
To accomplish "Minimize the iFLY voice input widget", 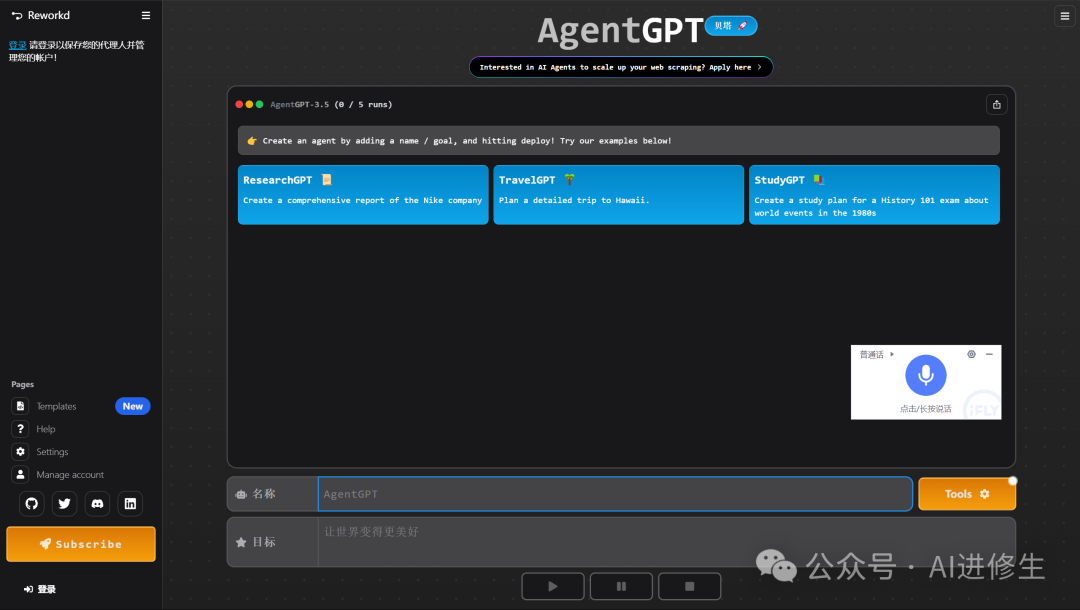I will (x=989, y=354).
